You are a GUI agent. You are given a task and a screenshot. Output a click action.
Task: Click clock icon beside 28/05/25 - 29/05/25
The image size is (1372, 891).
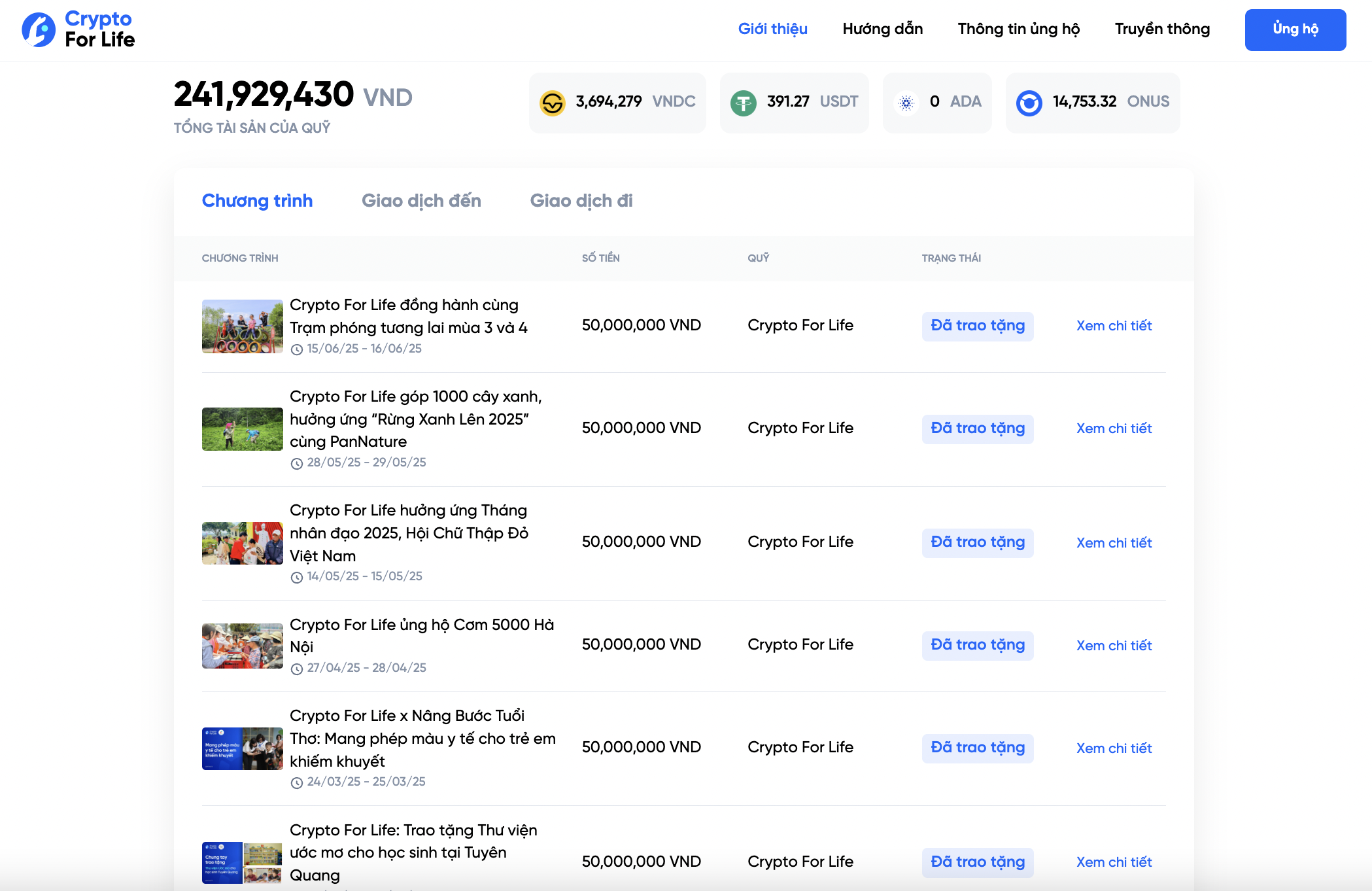pyautogui.click(x=297, y=463)
